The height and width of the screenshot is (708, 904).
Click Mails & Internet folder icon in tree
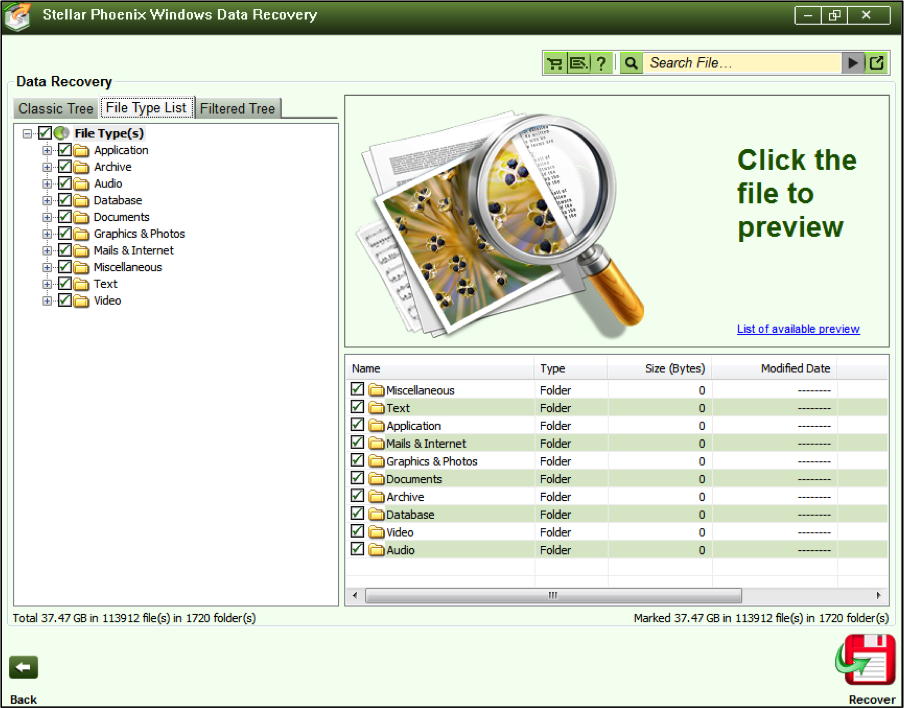(81, 251)
